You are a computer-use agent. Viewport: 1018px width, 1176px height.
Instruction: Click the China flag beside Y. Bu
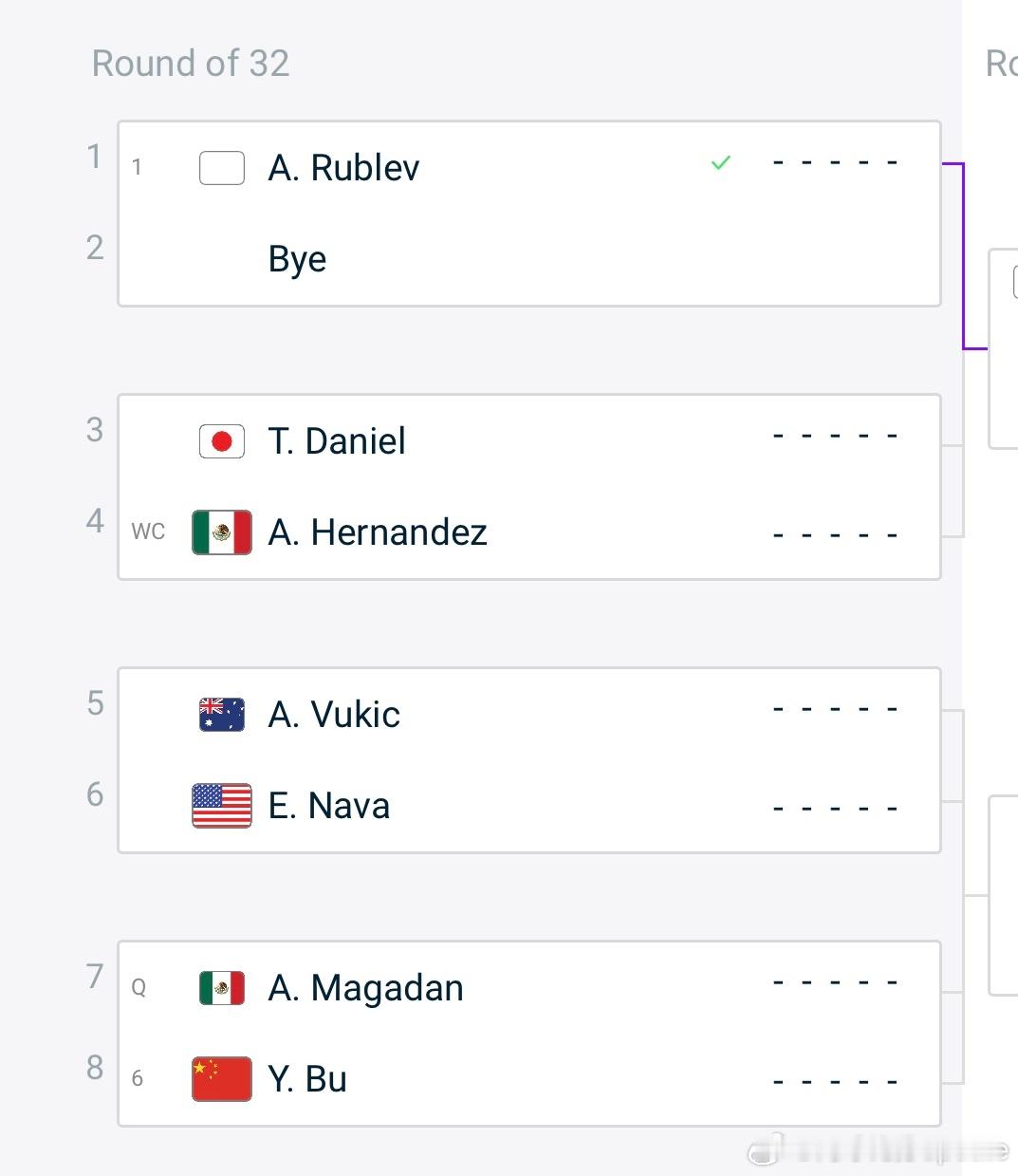pyautogui.click(x=222, y=1079)
